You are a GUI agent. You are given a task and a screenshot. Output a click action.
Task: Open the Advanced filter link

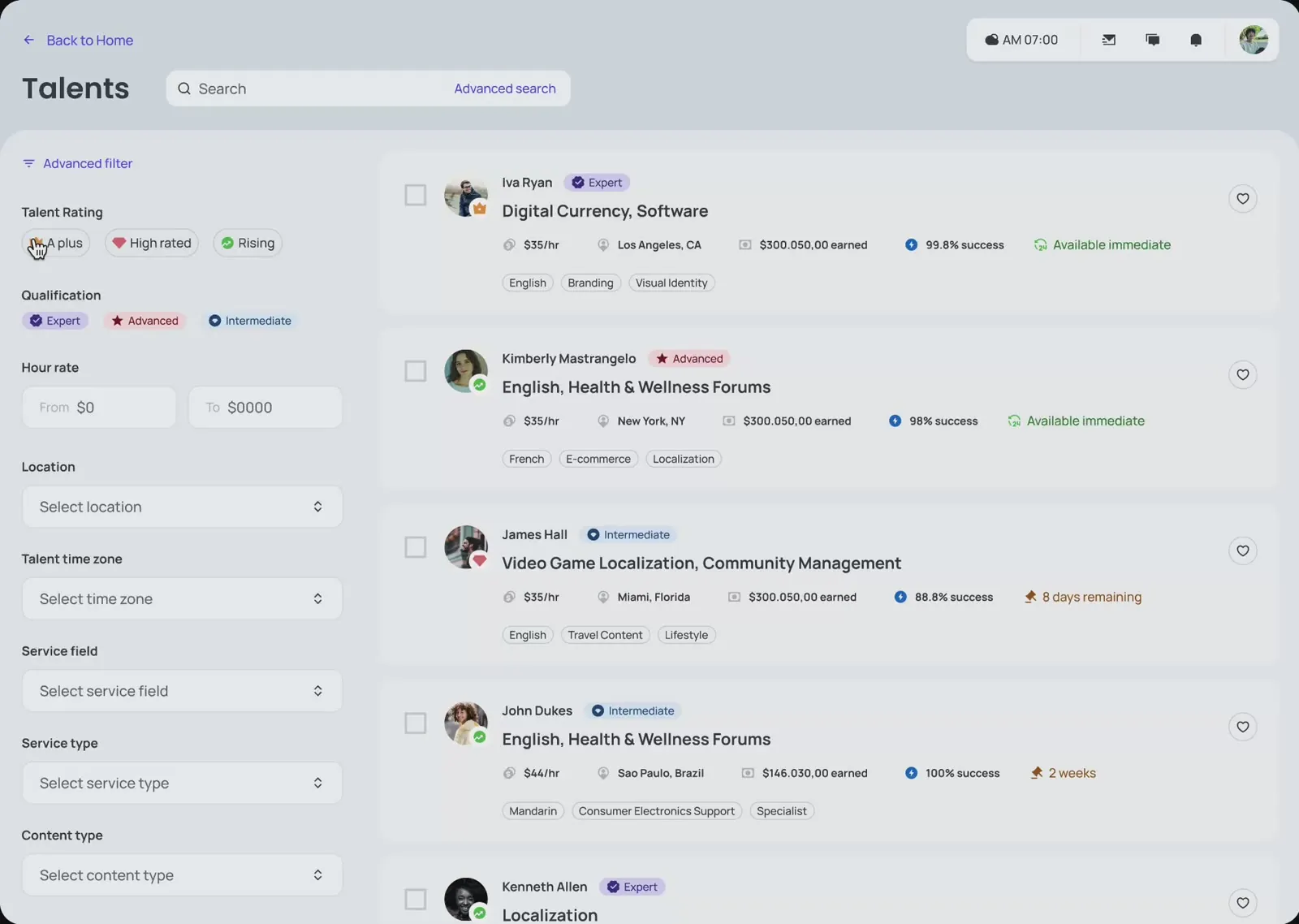coord(88,163)
